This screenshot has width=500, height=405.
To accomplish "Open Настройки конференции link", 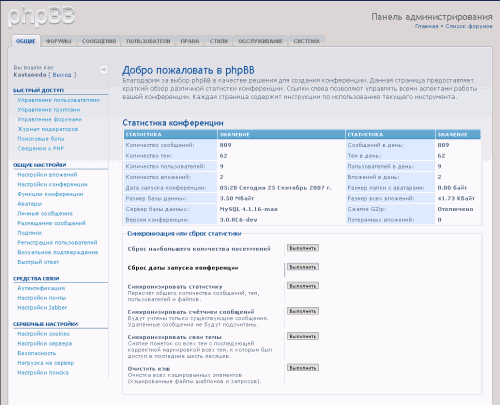I will (52, 184).
